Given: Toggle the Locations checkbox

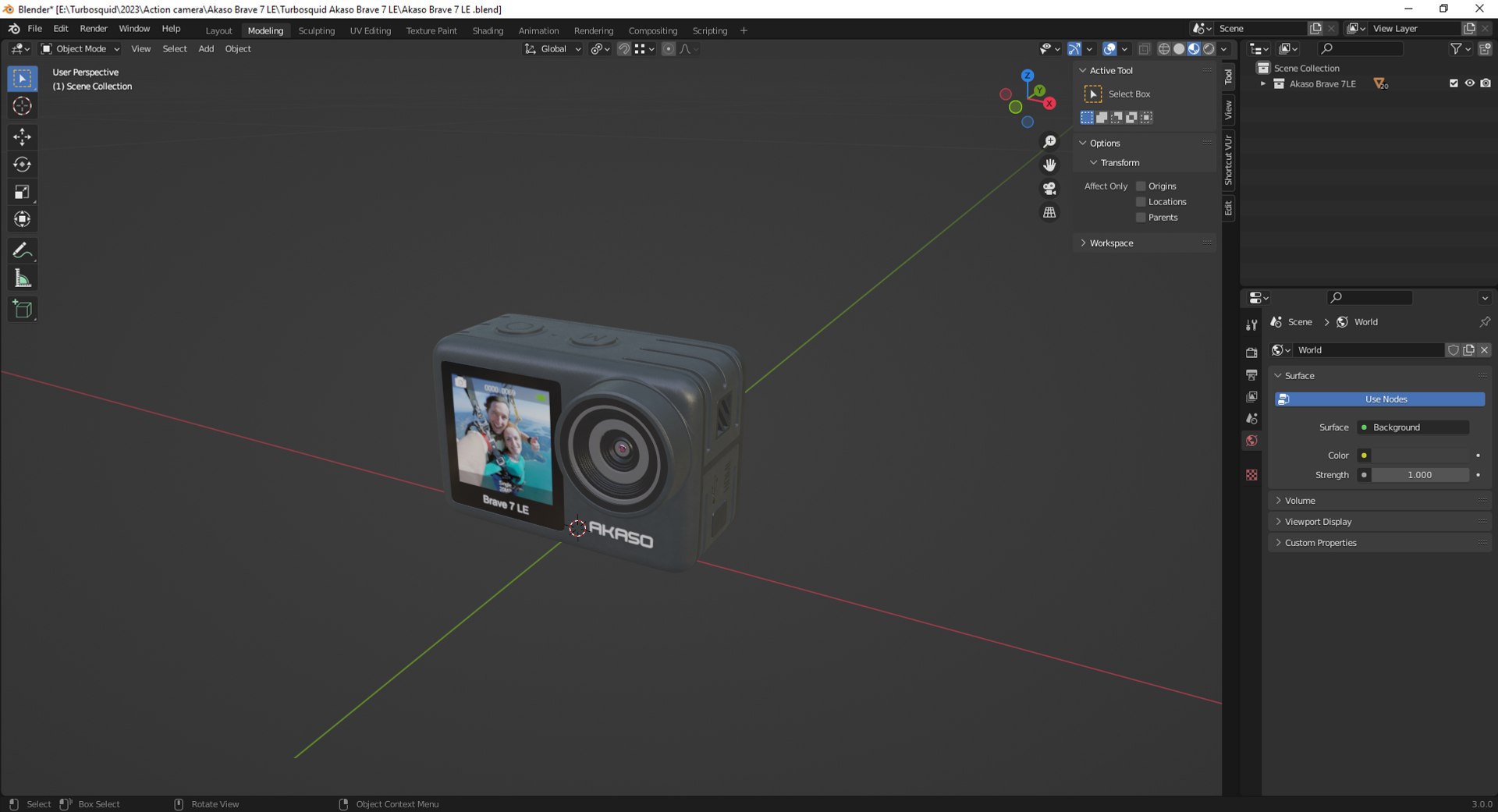Looking at the screenshot, I should [1141, 202].
